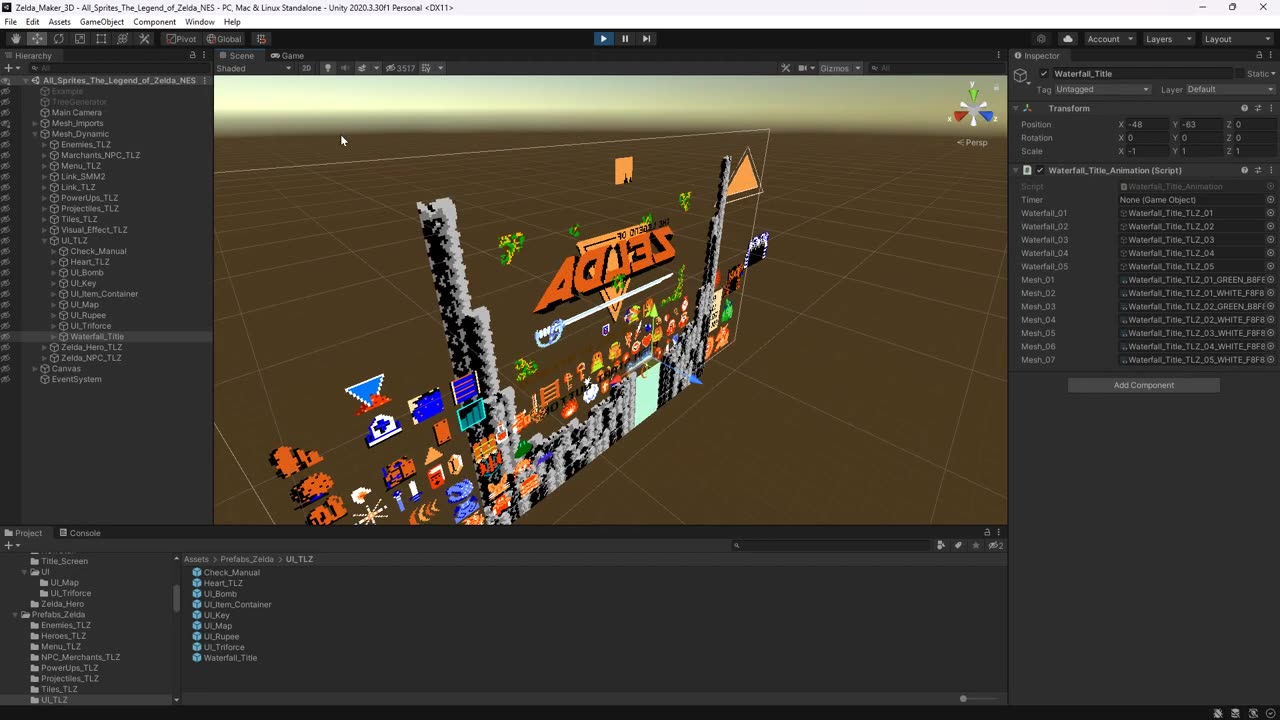Click the Hierarchy panel lock icon
Screen dimensions: 1280x720
192,55
